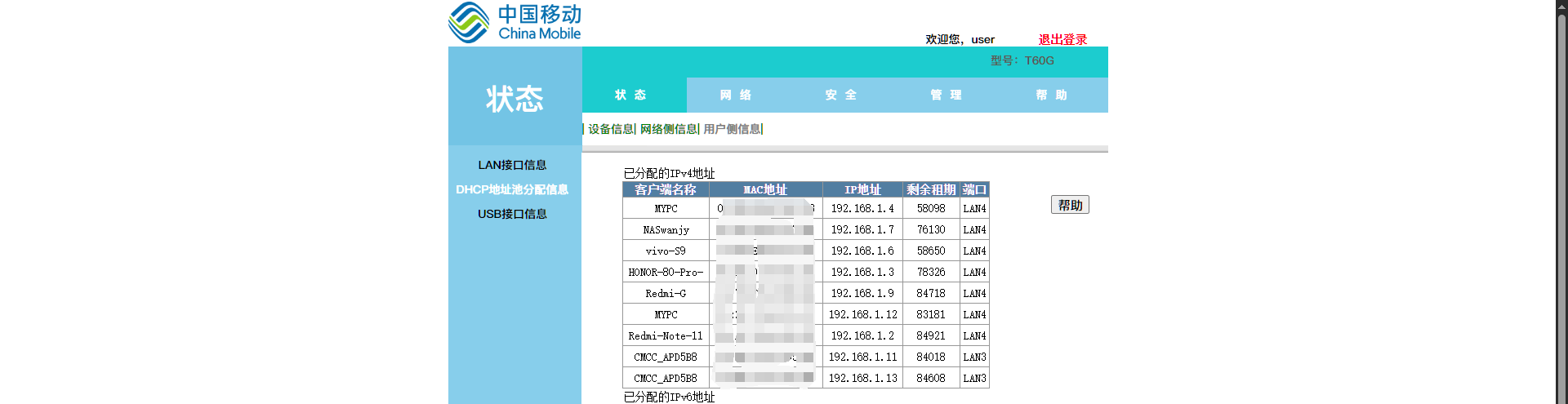Switch to the 网络 network tab
The height and width of the screenshot is (404, 1568).
(736, 95)
